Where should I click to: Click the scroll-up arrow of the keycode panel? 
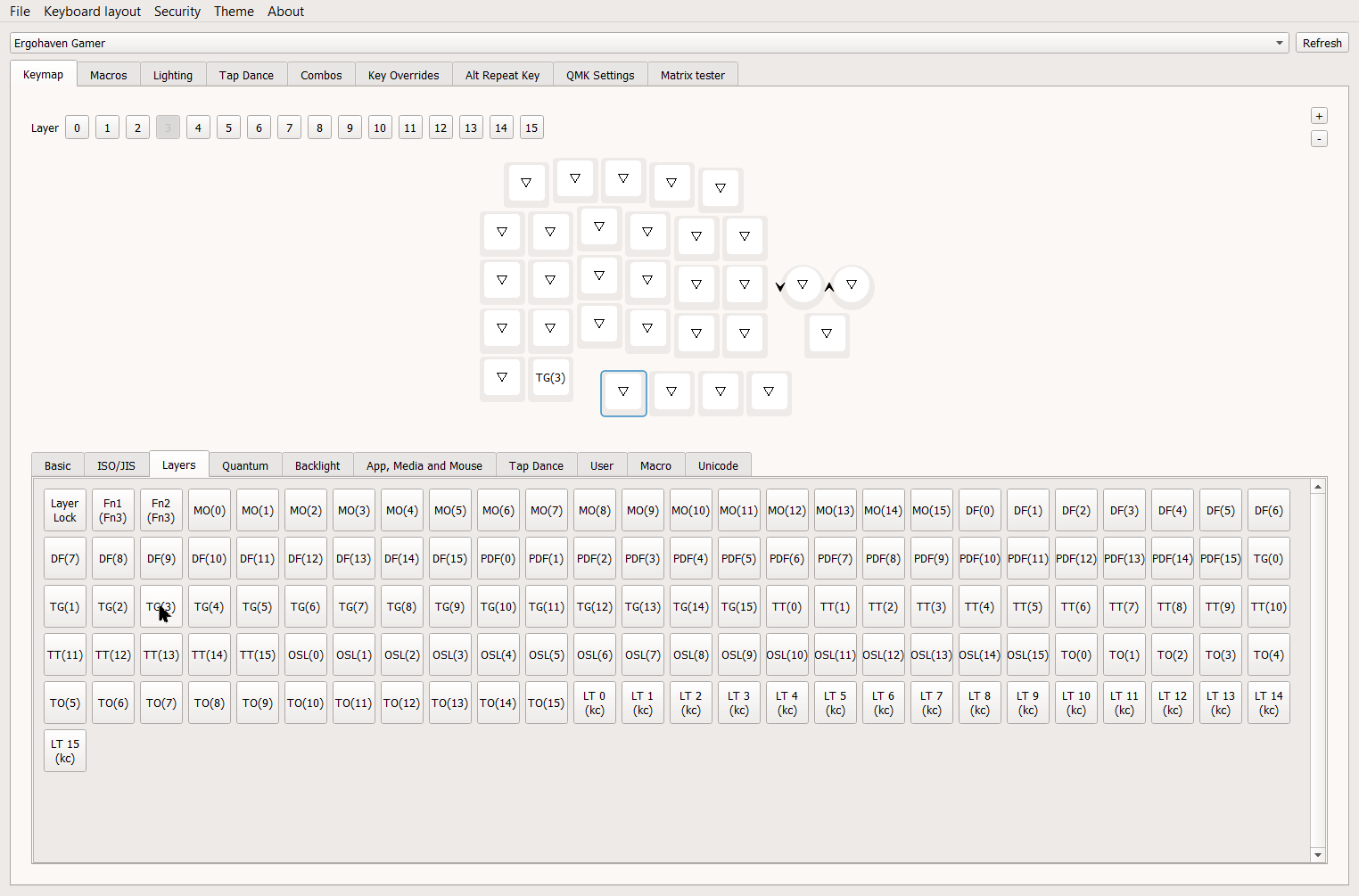[x=1318, y=487]
